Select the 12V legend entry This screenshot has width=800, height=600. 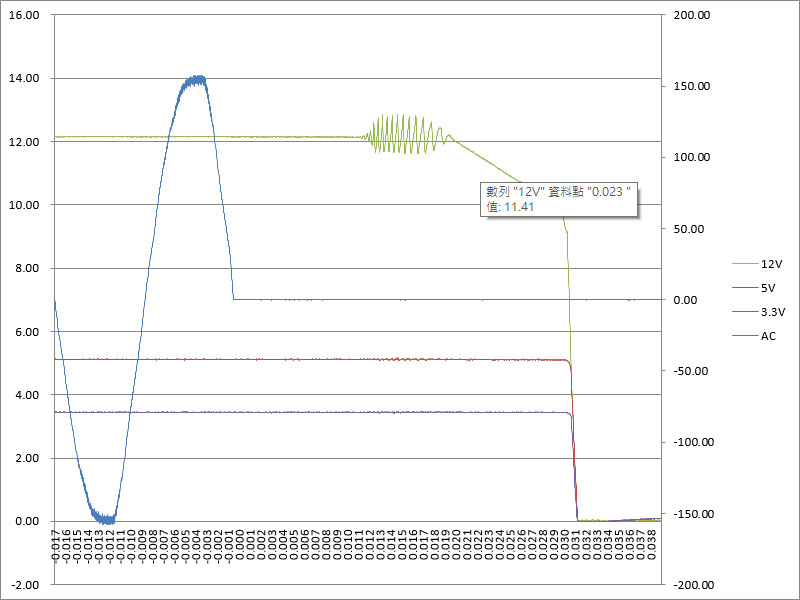coord(757,264)
